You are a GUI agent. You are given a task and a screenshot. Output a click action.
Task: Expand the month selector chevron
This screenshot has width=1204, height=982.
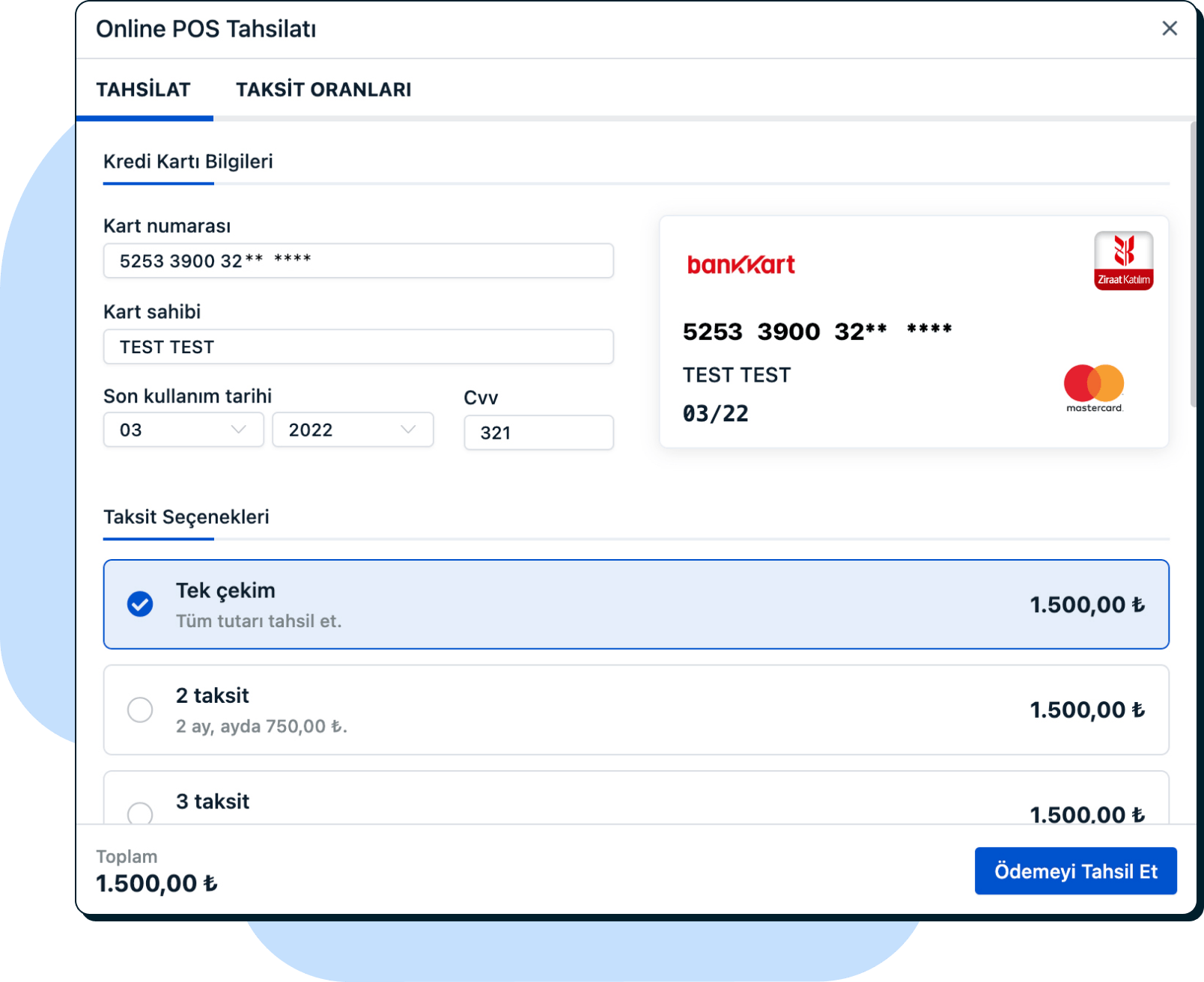pos(238,430)
